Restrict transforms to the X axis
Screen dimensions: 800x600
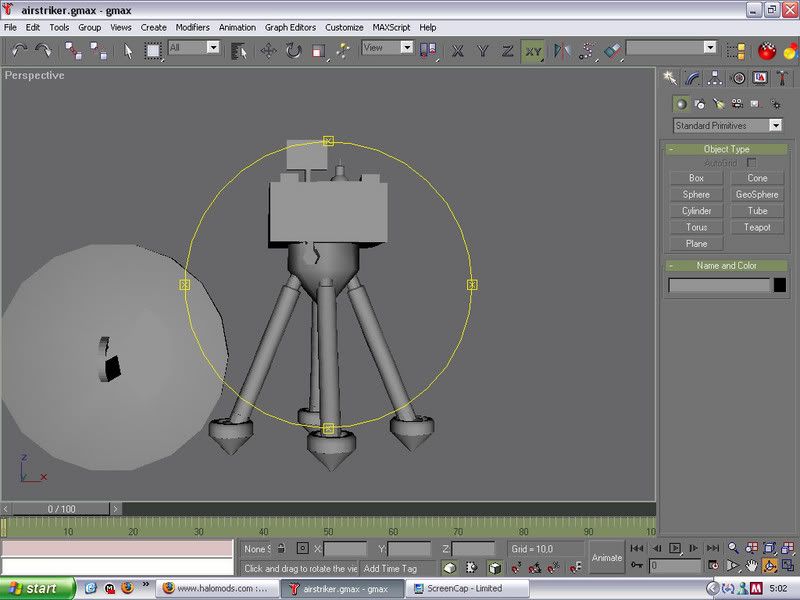point(458,51)
